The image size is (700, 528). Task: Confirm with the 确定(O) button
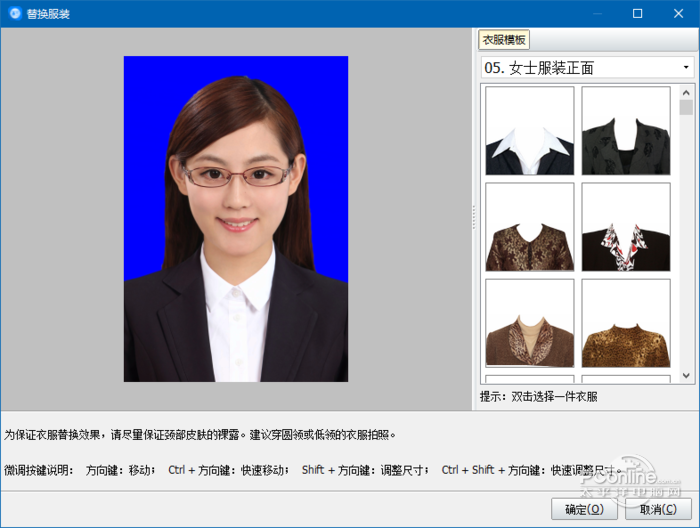click(x=584, y=509)
